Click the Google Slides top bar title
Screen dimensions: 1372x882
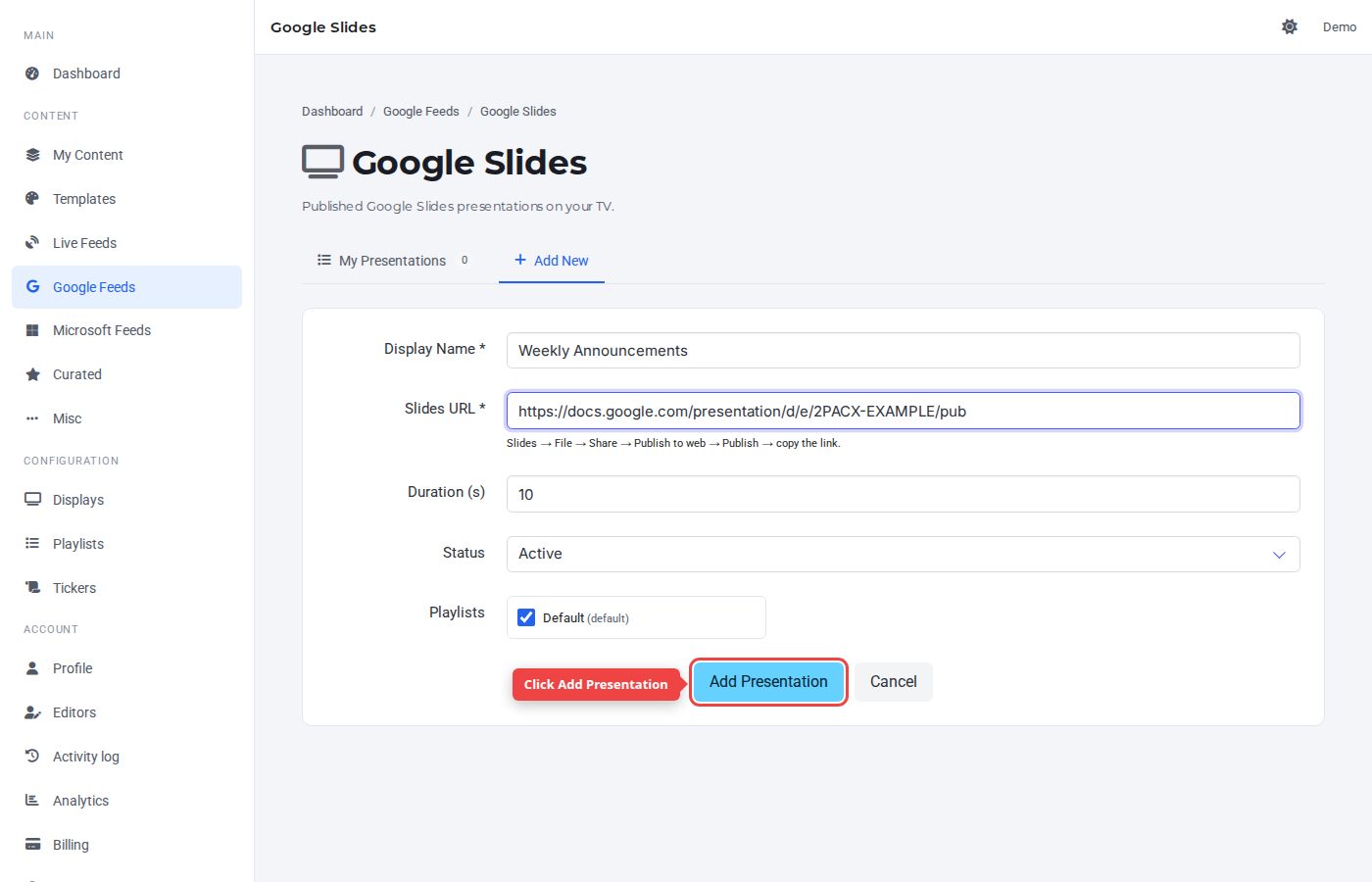323,27
